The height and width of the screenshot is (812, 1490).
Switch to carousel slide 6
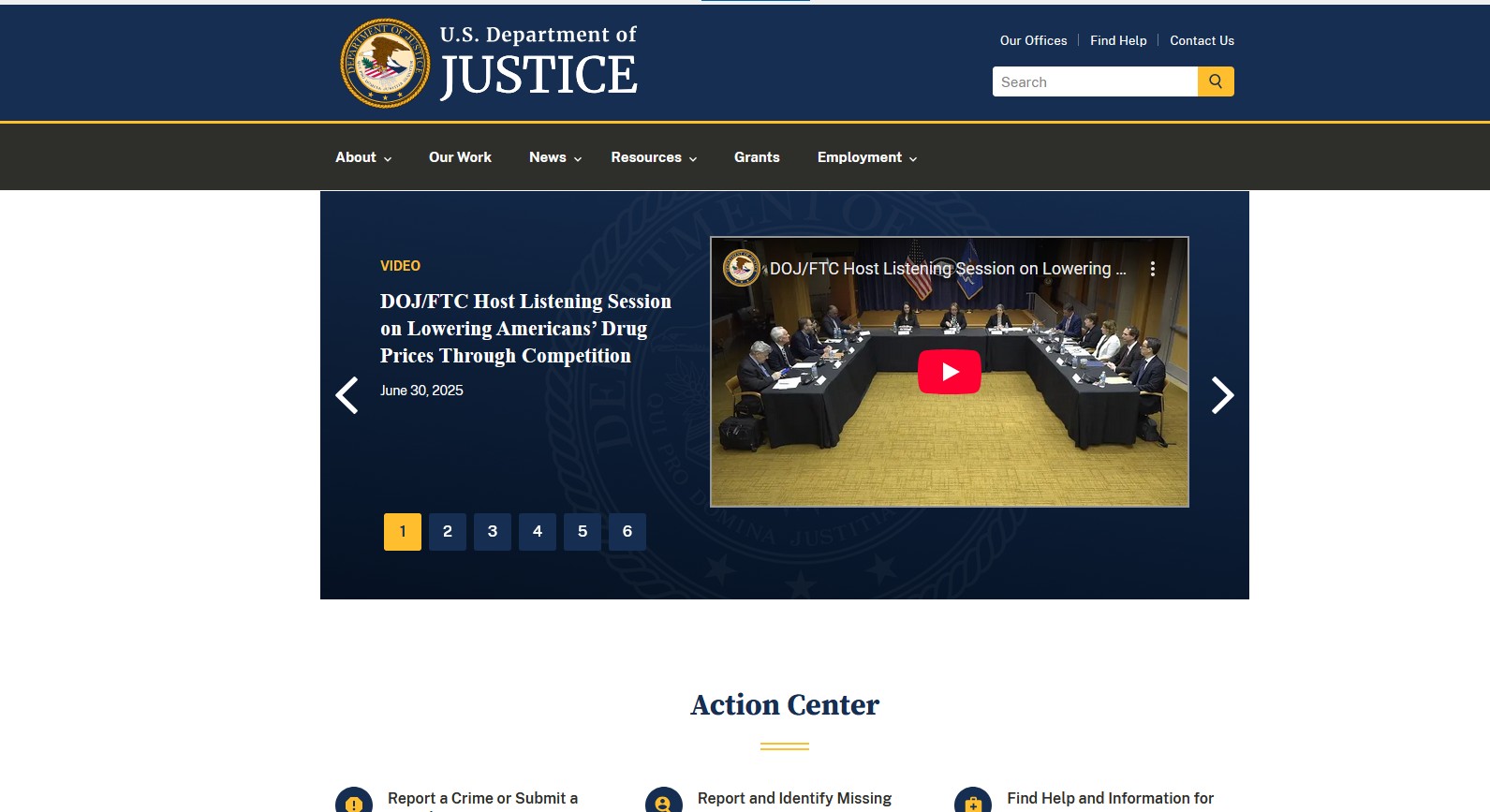[x=627, y=532]
